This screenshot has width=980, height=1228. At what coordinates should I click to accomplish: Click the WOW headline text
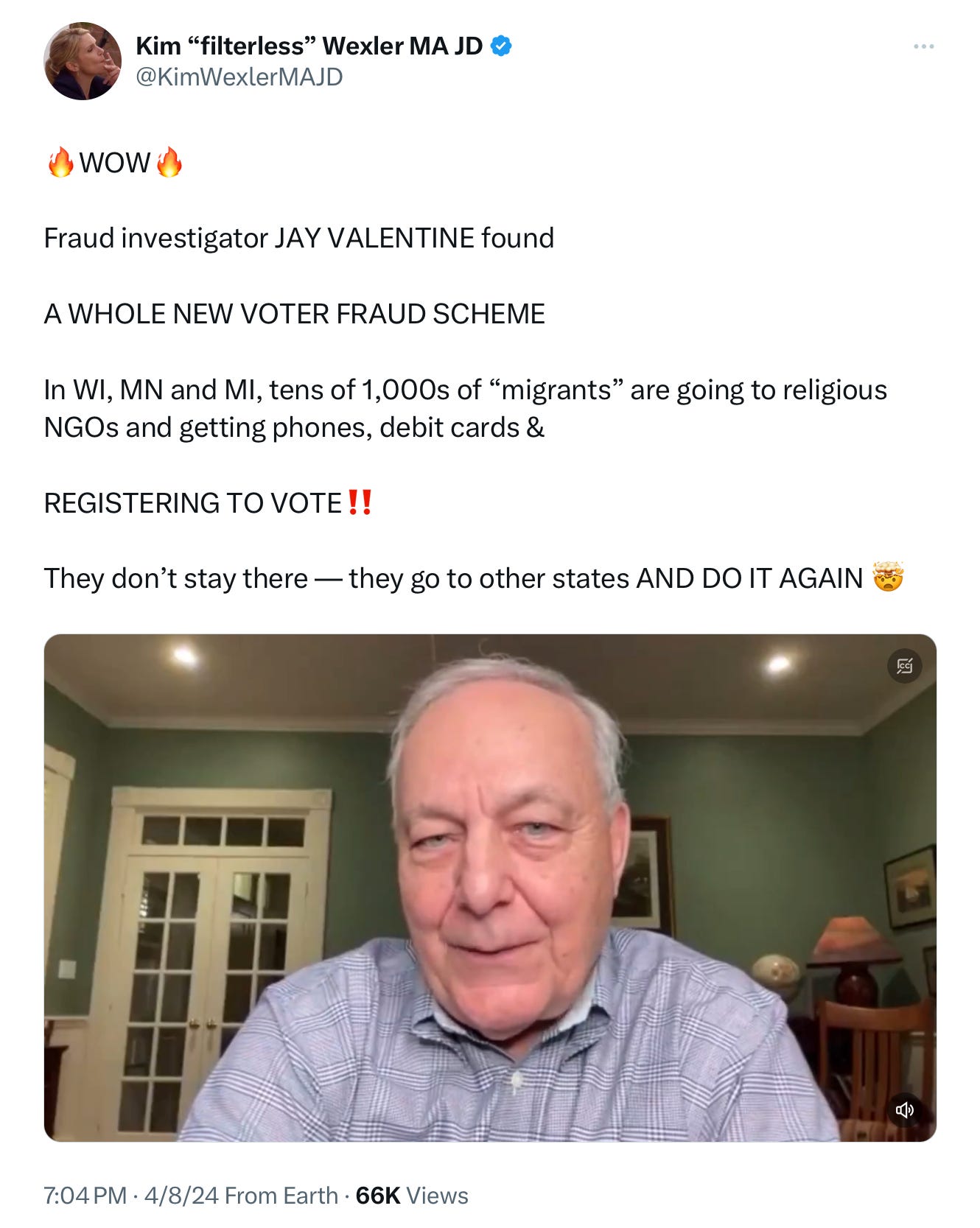click(115, 163)
